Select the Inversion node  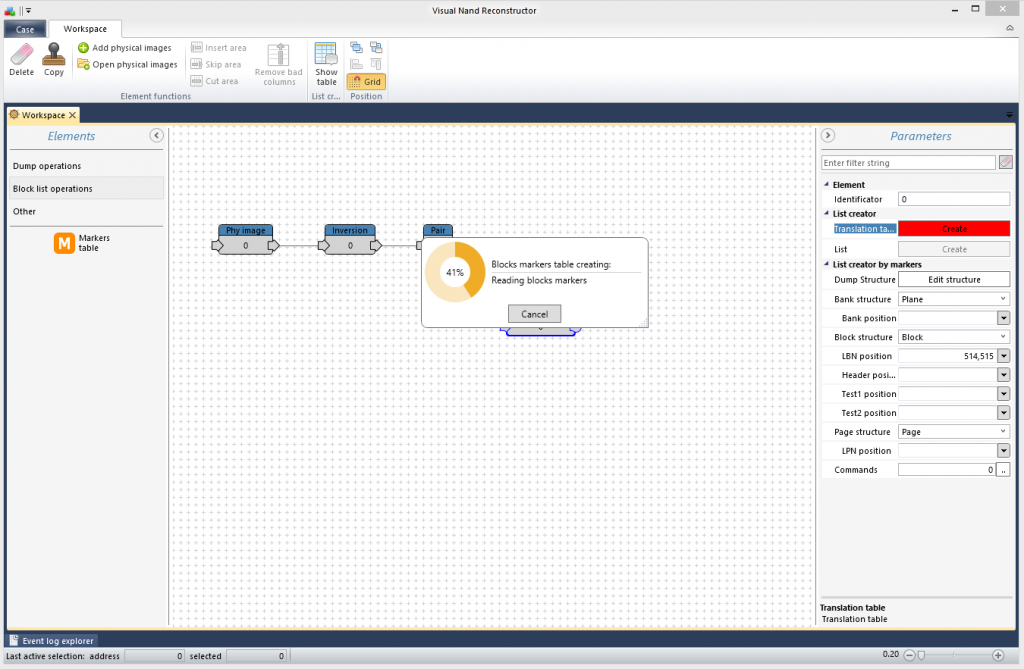[350, 239]
